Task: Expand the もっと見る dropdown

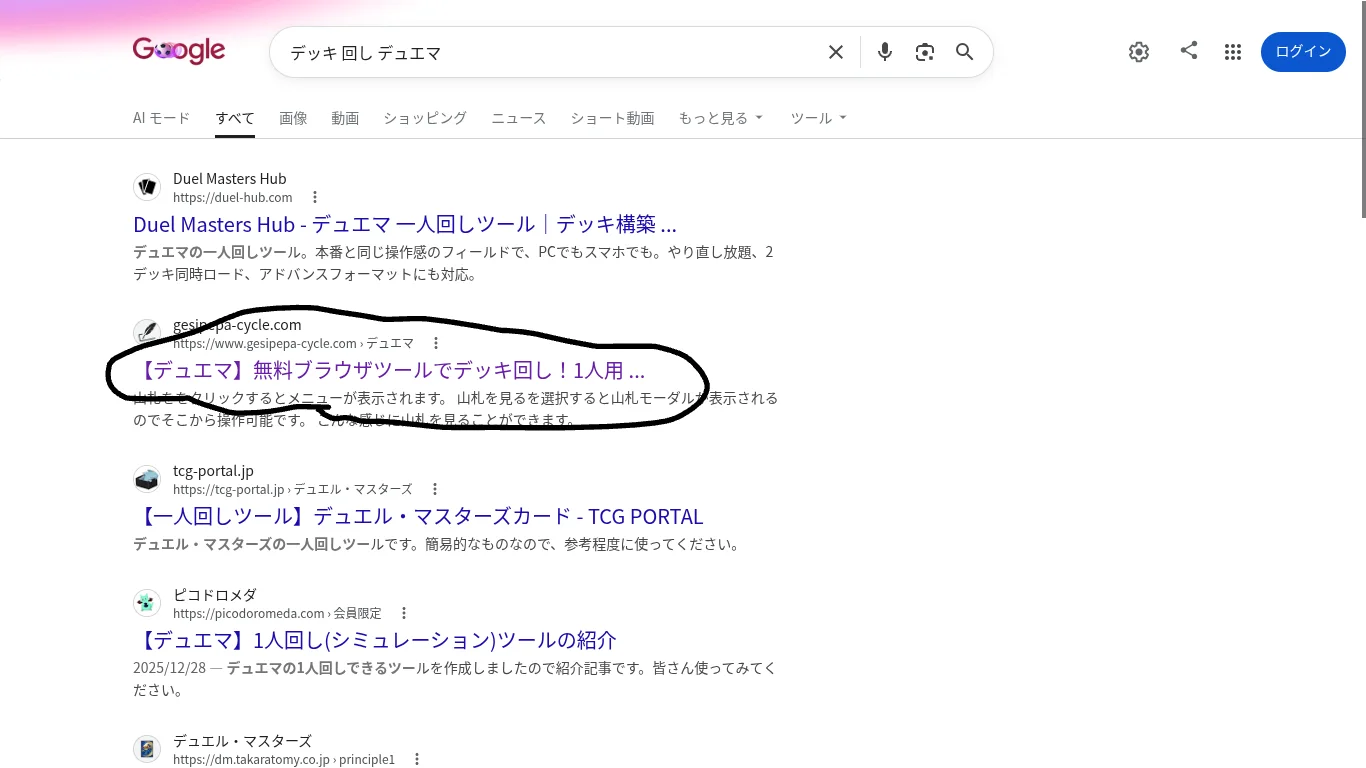Action: tap(721, 118)
